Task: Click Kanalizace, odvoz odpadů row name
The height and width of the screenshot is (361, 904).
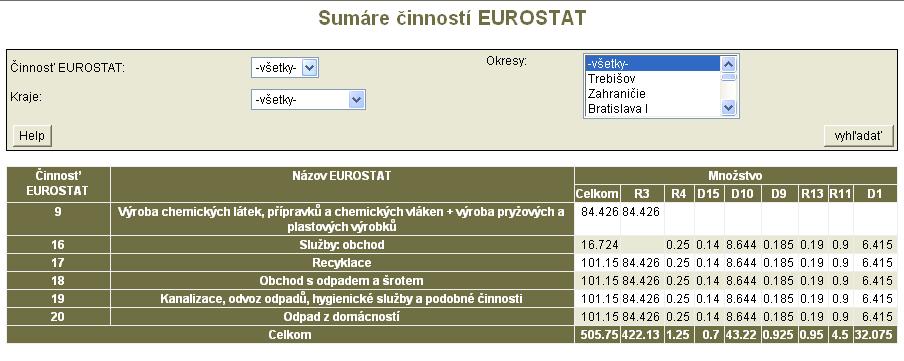Action: [342, 299]
